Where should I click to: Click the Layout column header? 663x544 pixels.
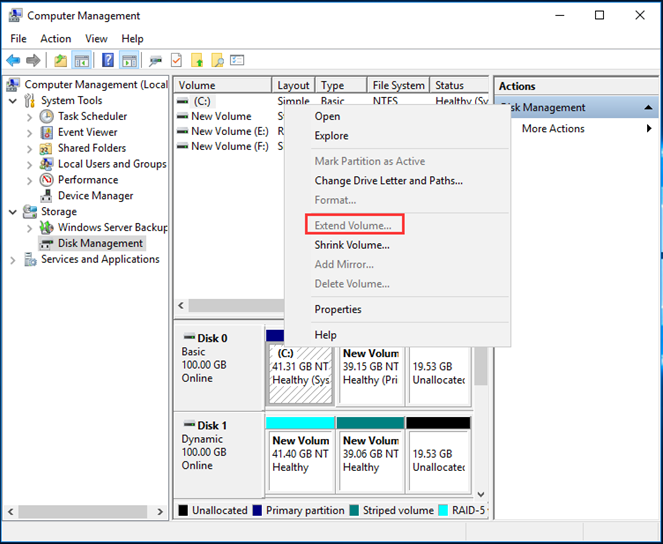tap(293, 85)
